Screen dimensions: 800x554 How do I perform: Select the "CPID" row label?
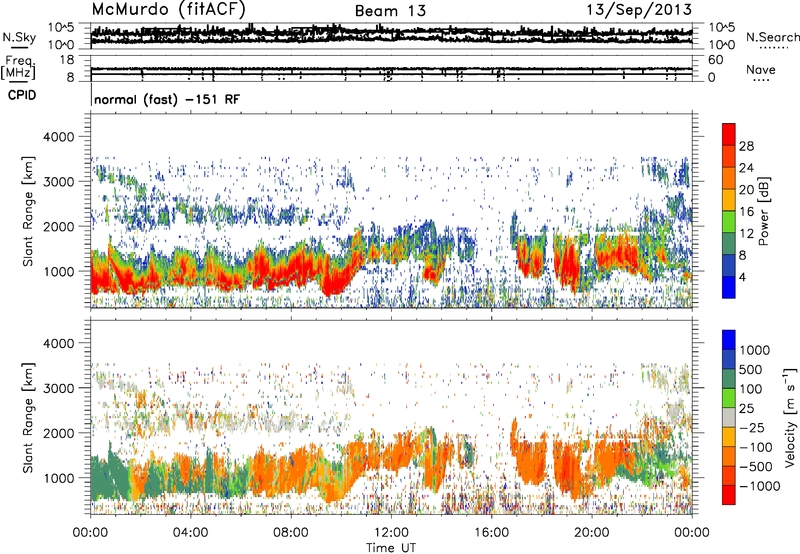[22, 95]
